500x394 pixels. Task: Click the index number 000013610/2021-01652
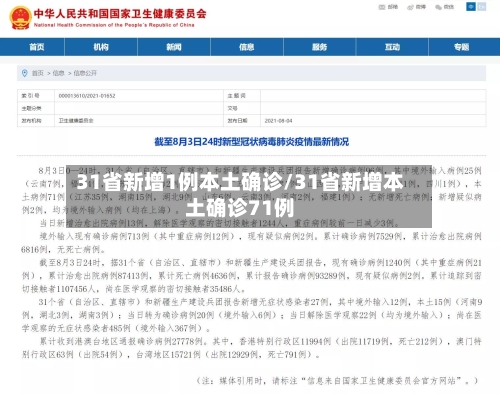pos(87,96)
